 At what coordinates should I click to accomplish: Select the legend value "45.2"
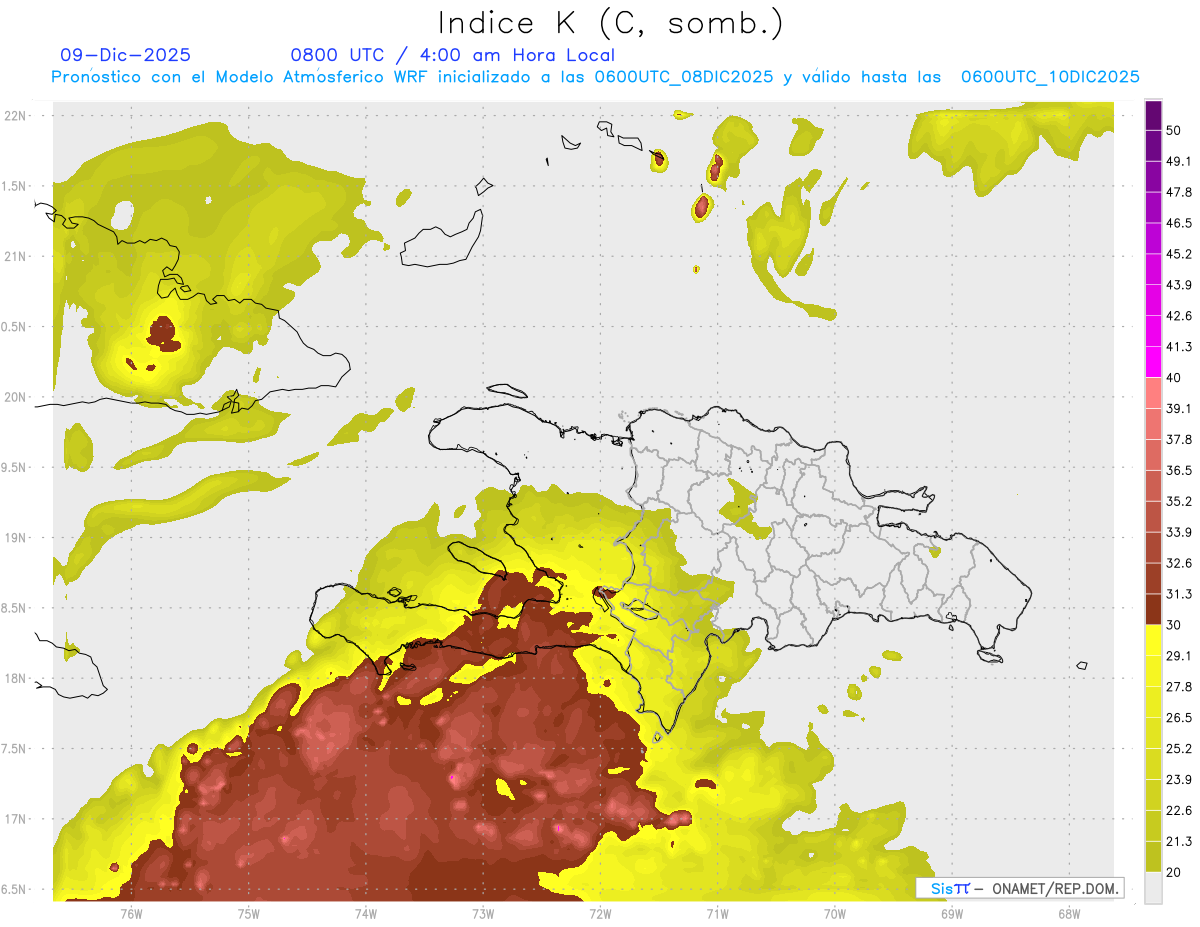[1179, 254]
